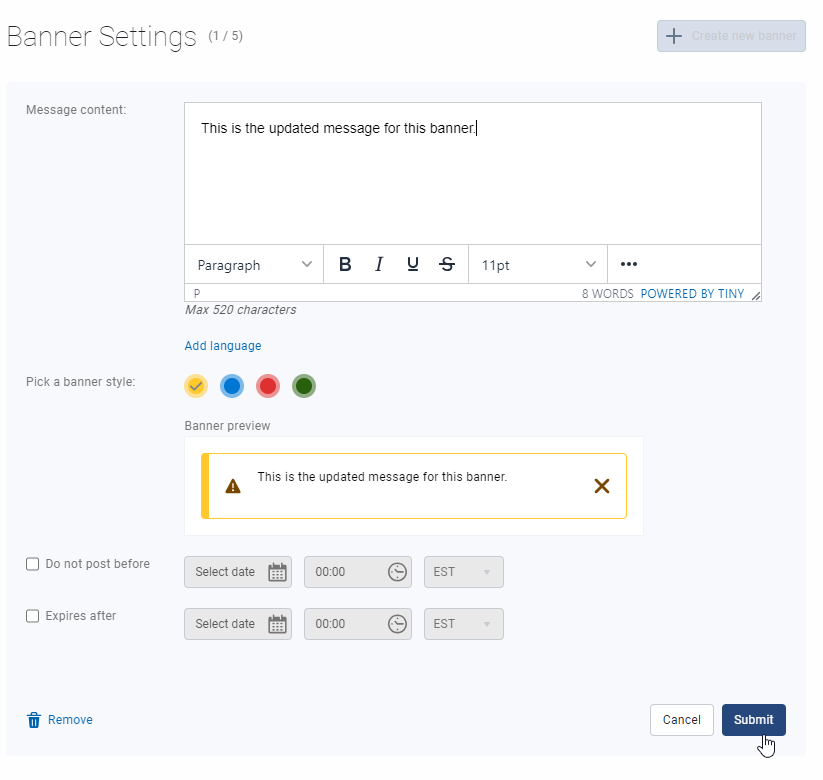Apply italic formatting

coord(379,264)
